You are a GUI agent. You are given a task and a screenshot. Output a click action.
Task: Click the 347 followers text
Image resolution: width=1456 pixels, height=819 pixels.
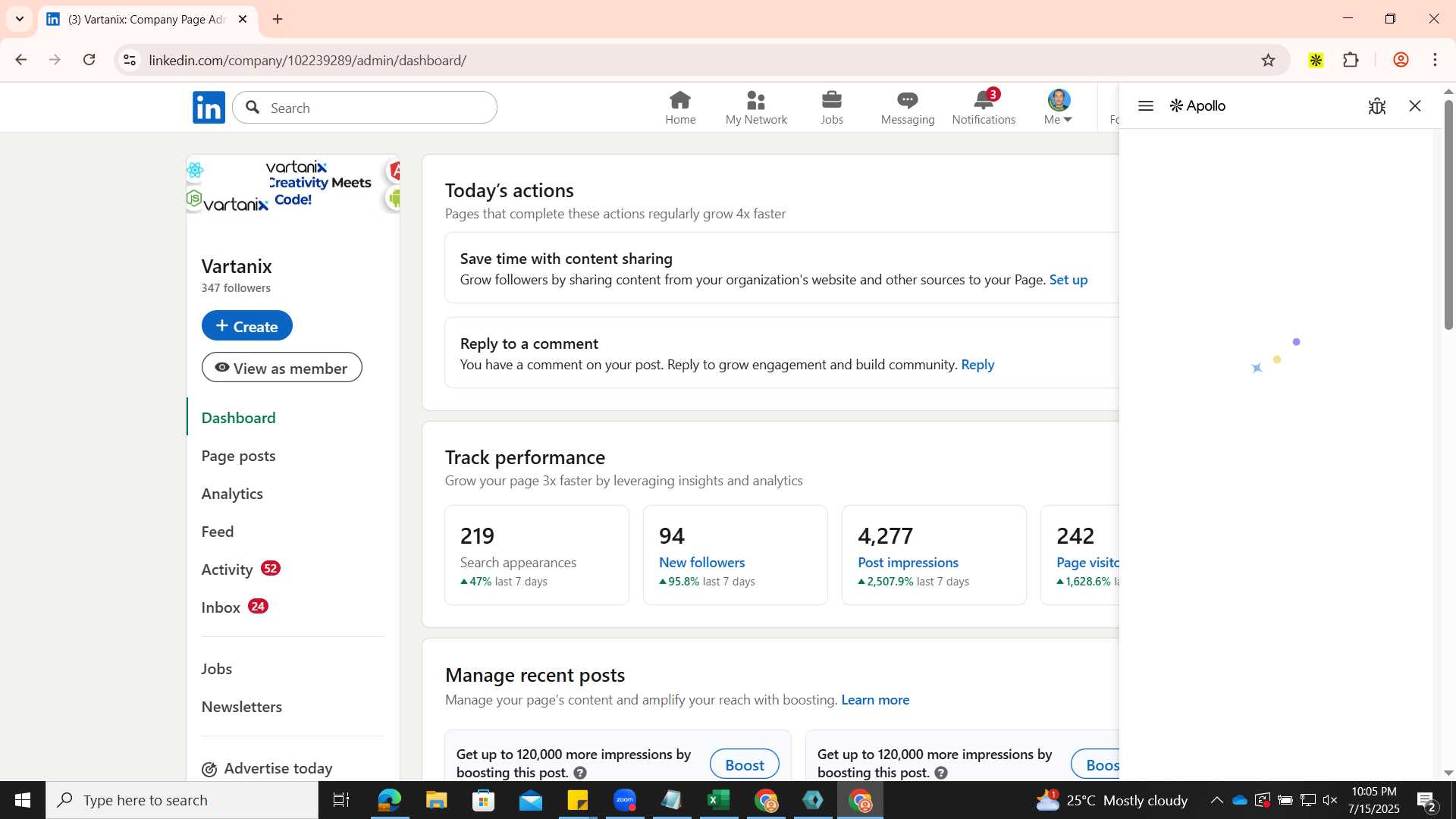[x=236, y=288]
